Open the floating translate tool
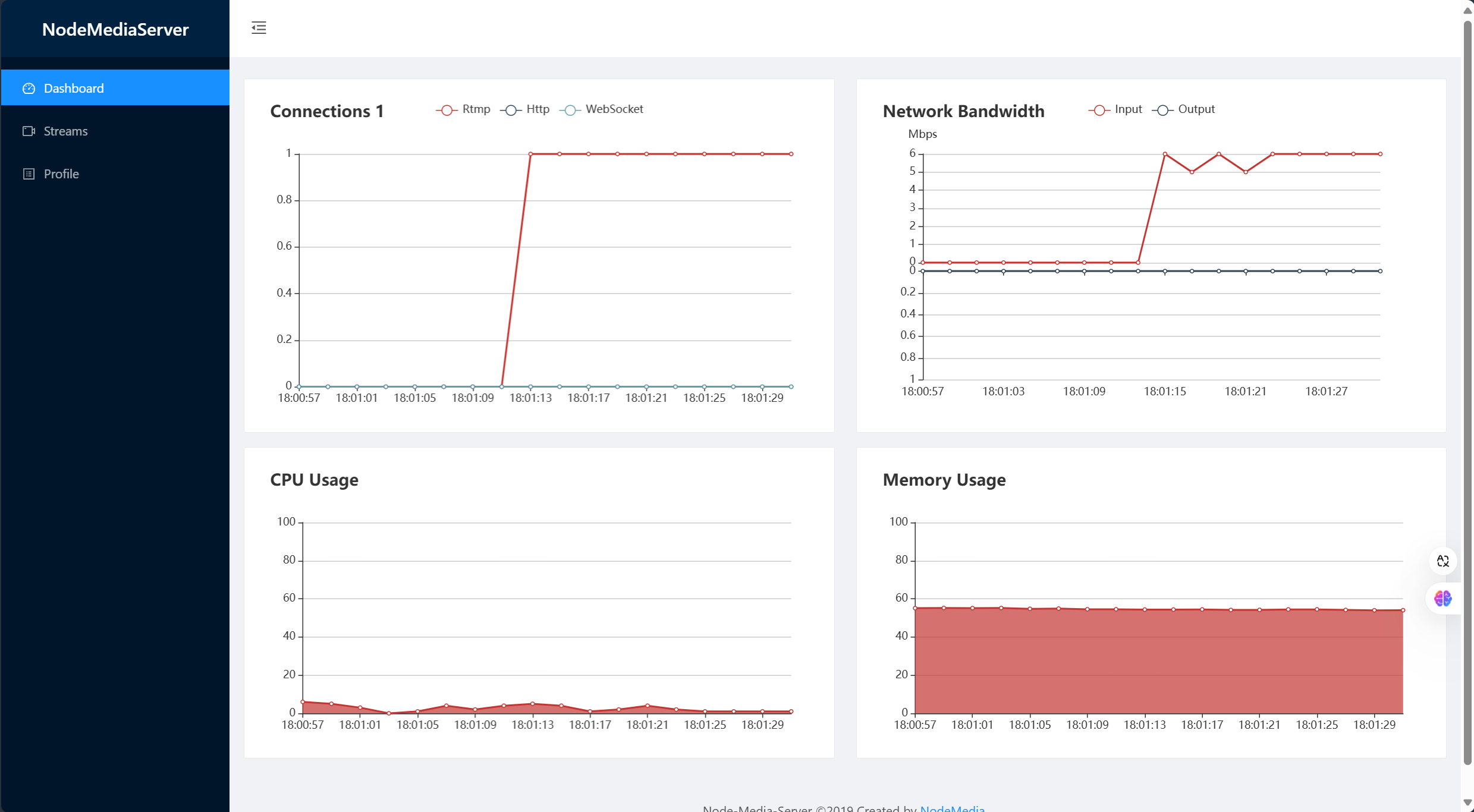1474x812 pixels. point(1442,561)
